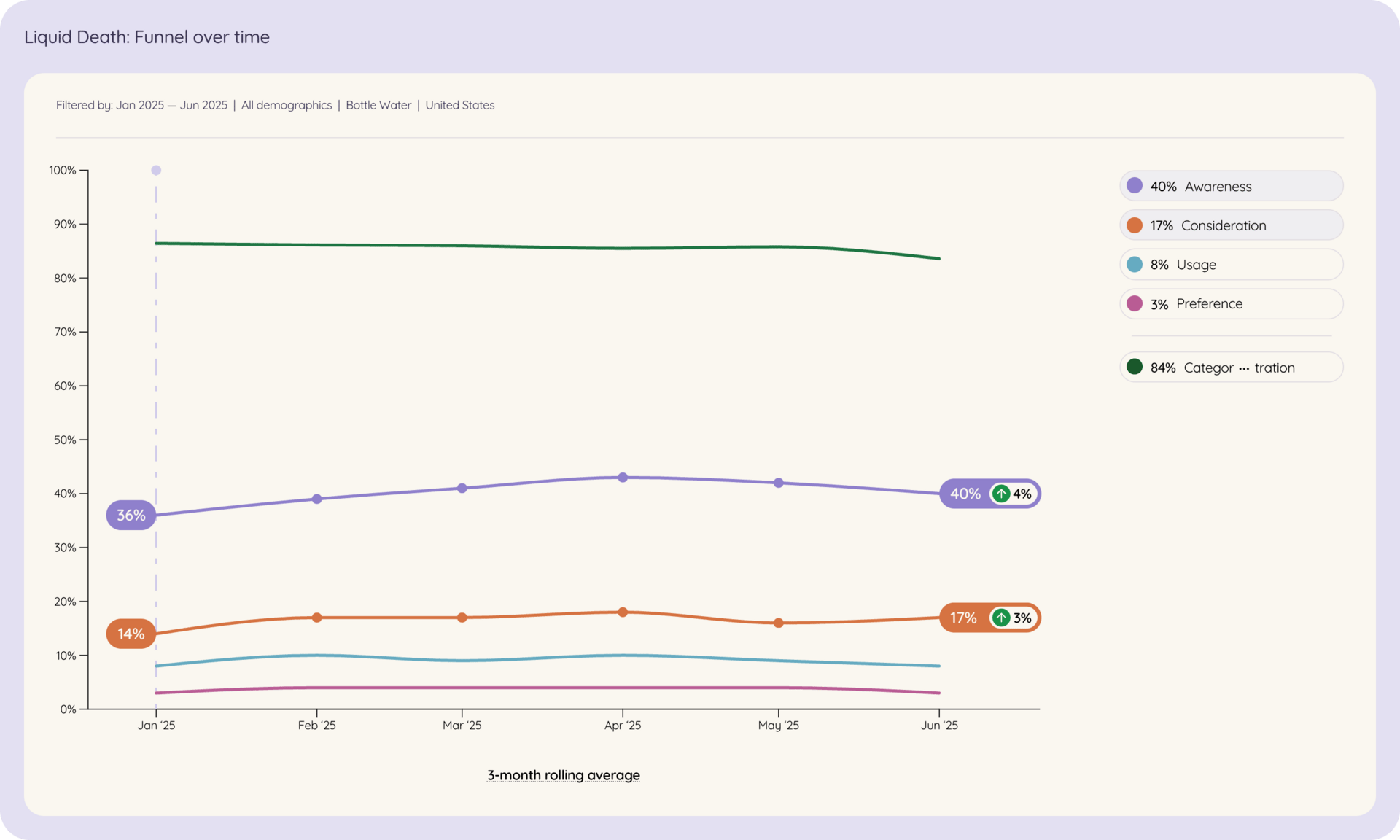The width and height of the screenshot is (1400, 840).
Task: Click the May '25 axis label
Action: coord(779,725)
